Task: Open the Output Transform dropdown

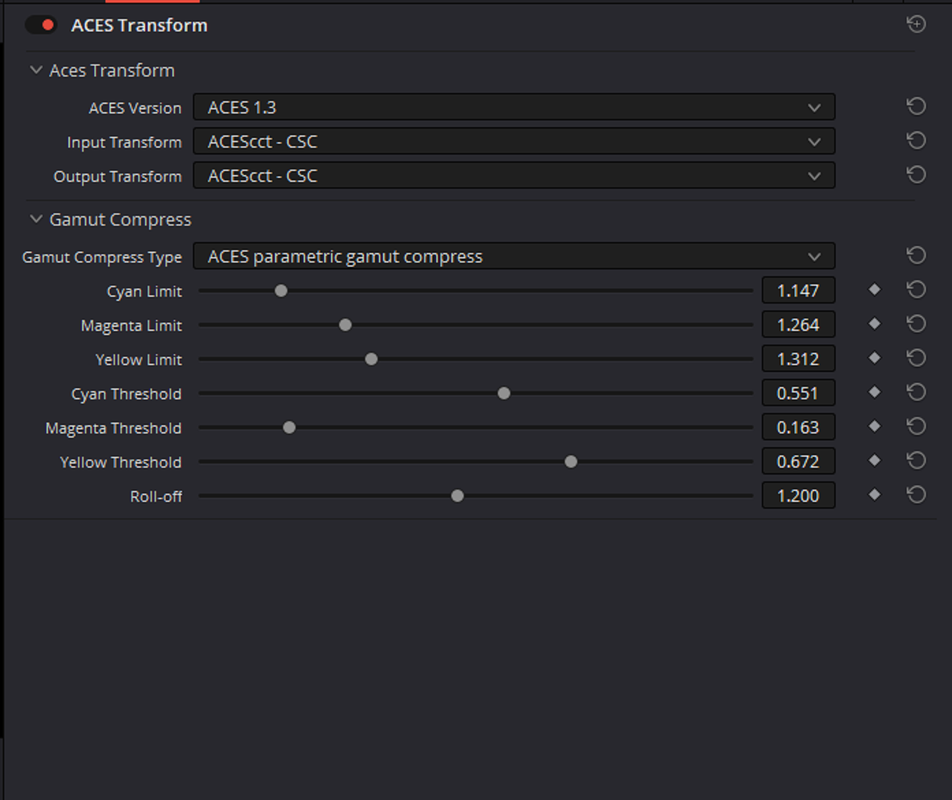Action: (514, 175)
